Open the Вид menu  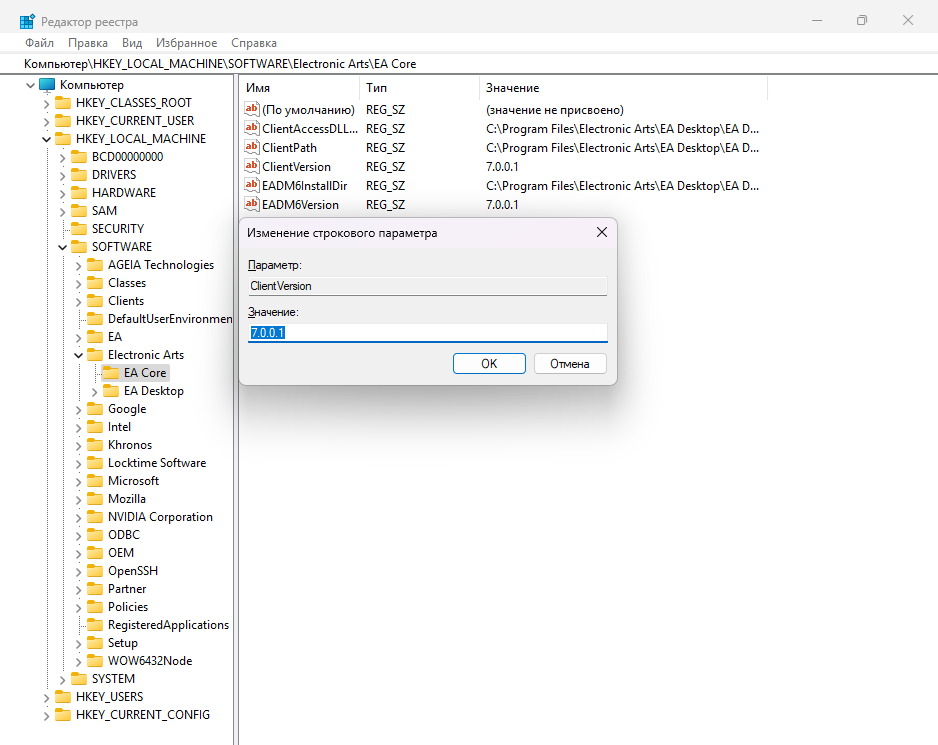(x=132, y=43)
